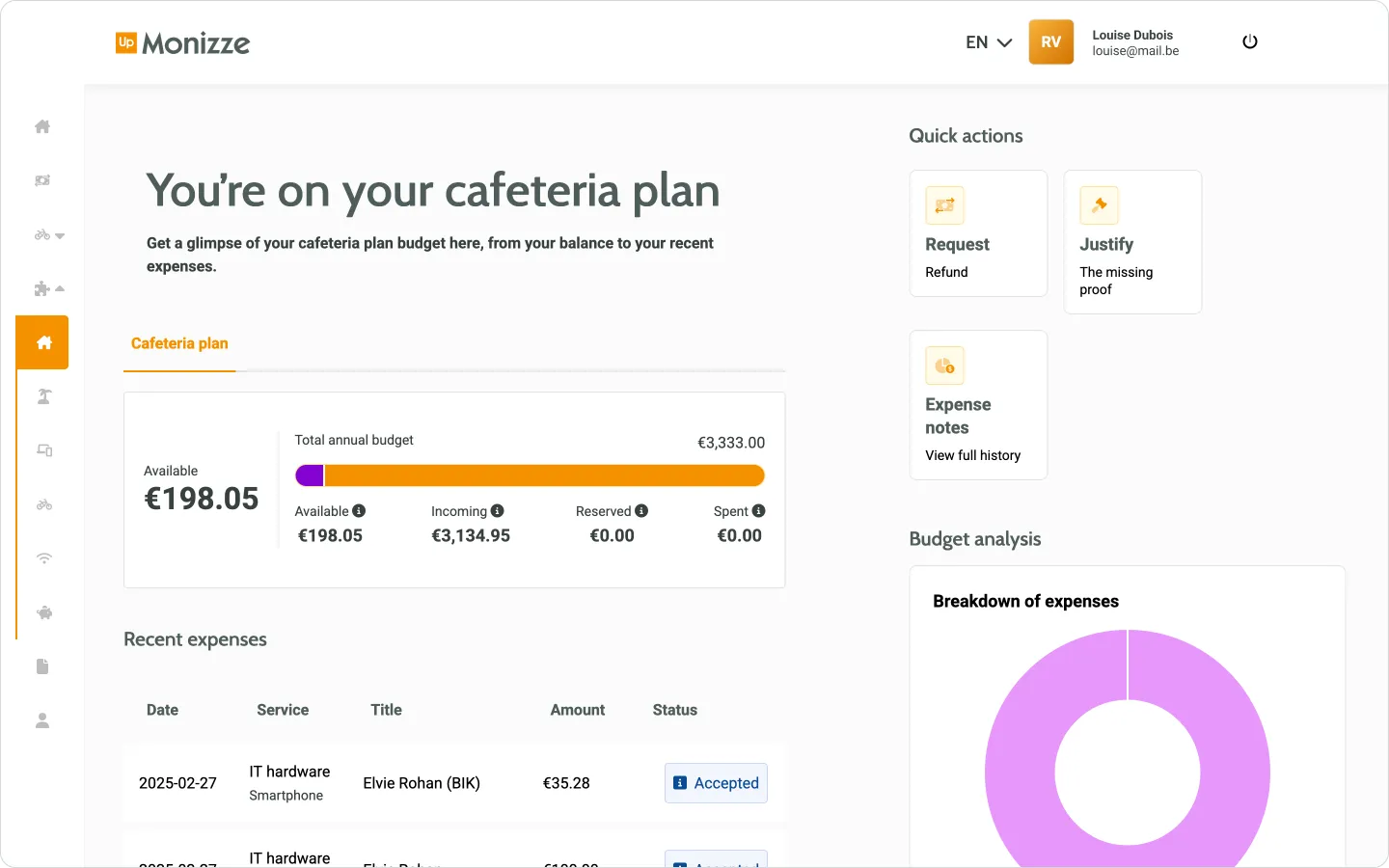Screen dimensions: 1389x868
Task: Click the info icon next to Available
Action: (358, 510)
